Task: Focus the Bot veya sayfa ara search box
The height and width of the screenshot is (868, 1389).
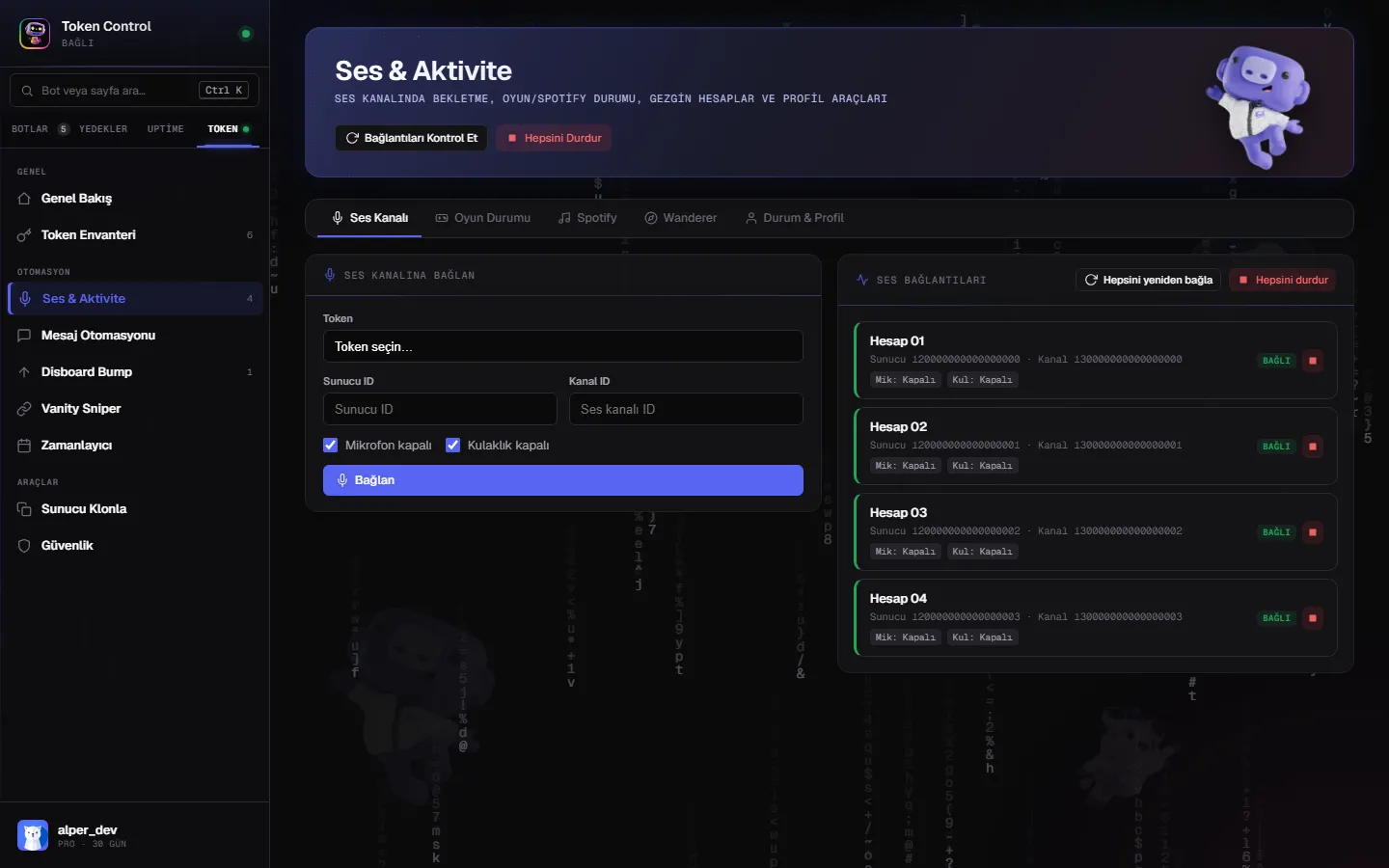Action: pos(134,91)
